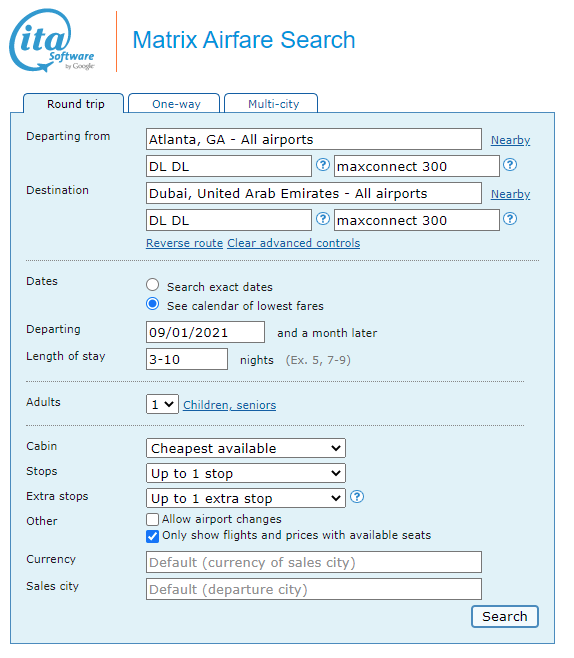Screen dimensions: 574x658
Task: Select Search exact dates radio button
Action: pos(153,285)
